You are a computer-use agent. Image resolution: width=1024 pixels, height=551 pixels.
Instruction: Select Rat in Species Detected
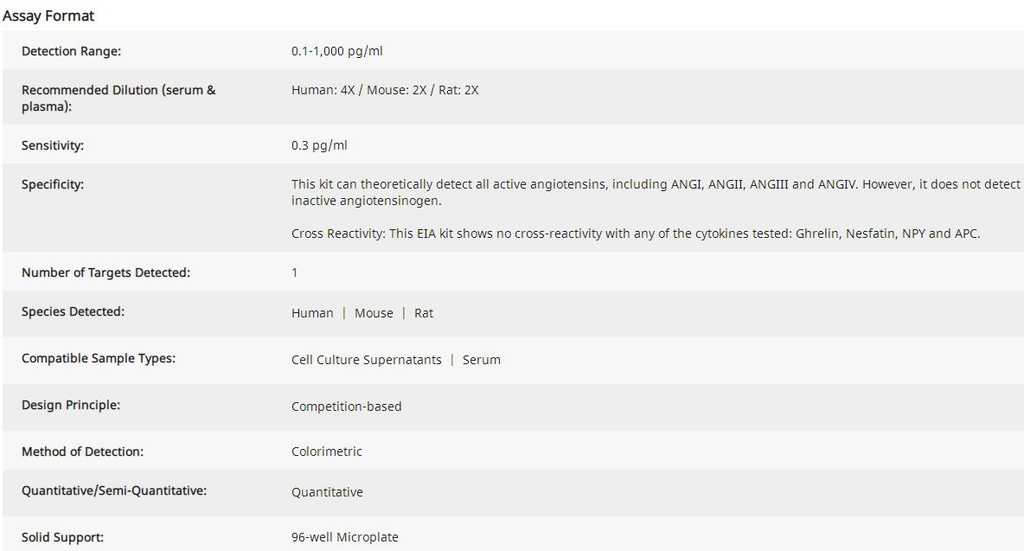pos(424,313)
